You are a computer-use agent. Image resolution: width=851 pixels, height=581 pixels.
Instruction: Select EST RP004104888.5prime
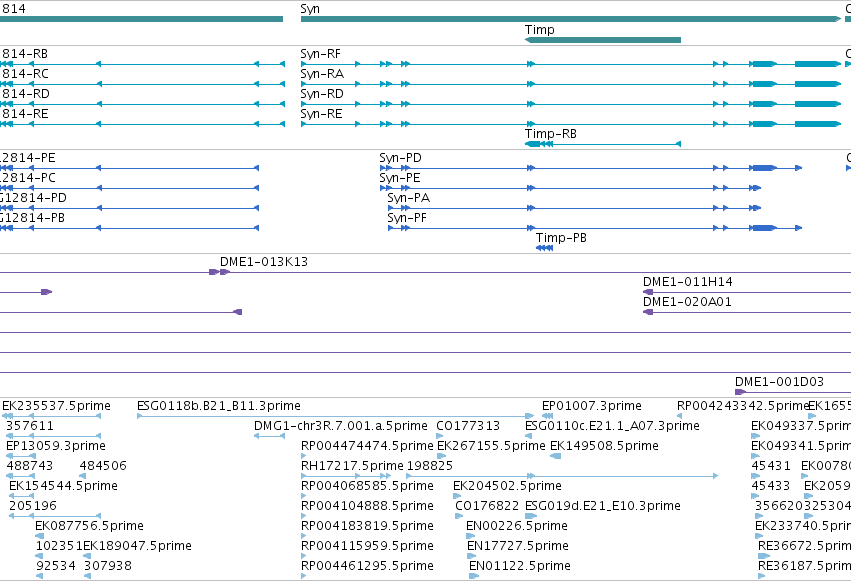tap(367, 506)
